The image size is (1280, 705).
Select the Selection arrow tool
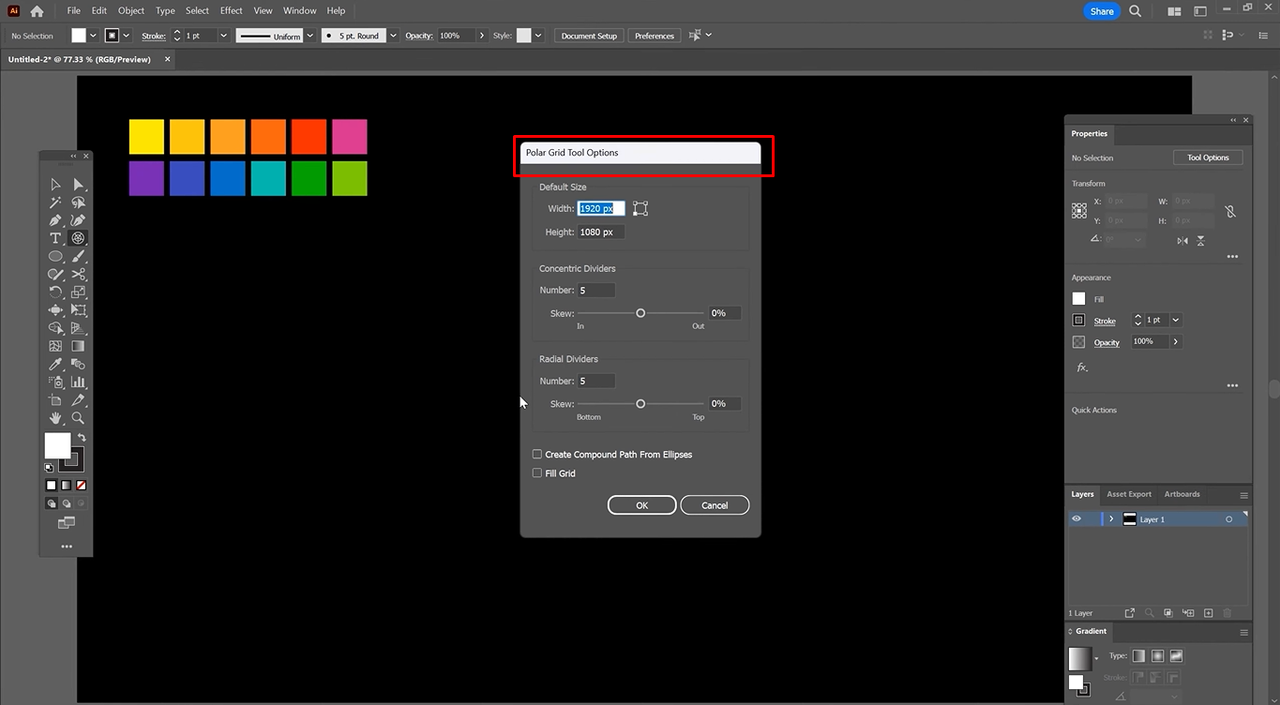pyautogui.click(x=56, y=185)
